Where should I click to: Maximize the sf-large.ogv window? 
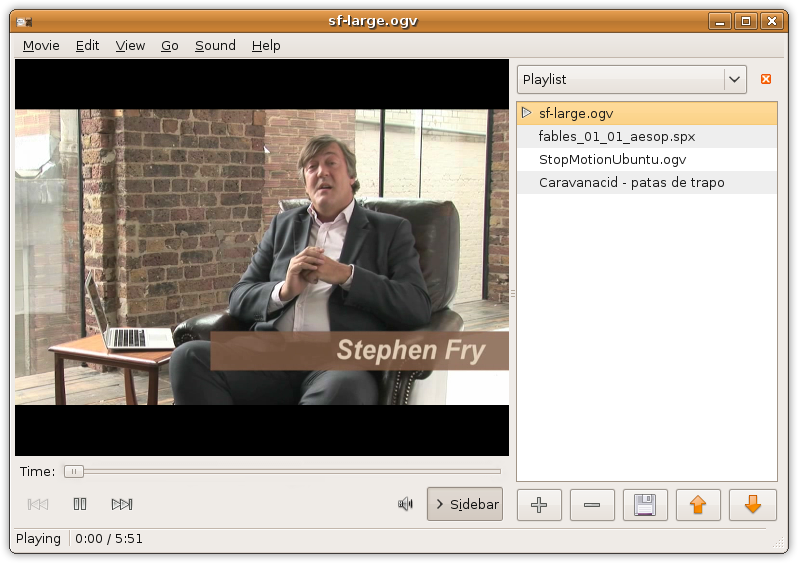[x=746, y=21]
